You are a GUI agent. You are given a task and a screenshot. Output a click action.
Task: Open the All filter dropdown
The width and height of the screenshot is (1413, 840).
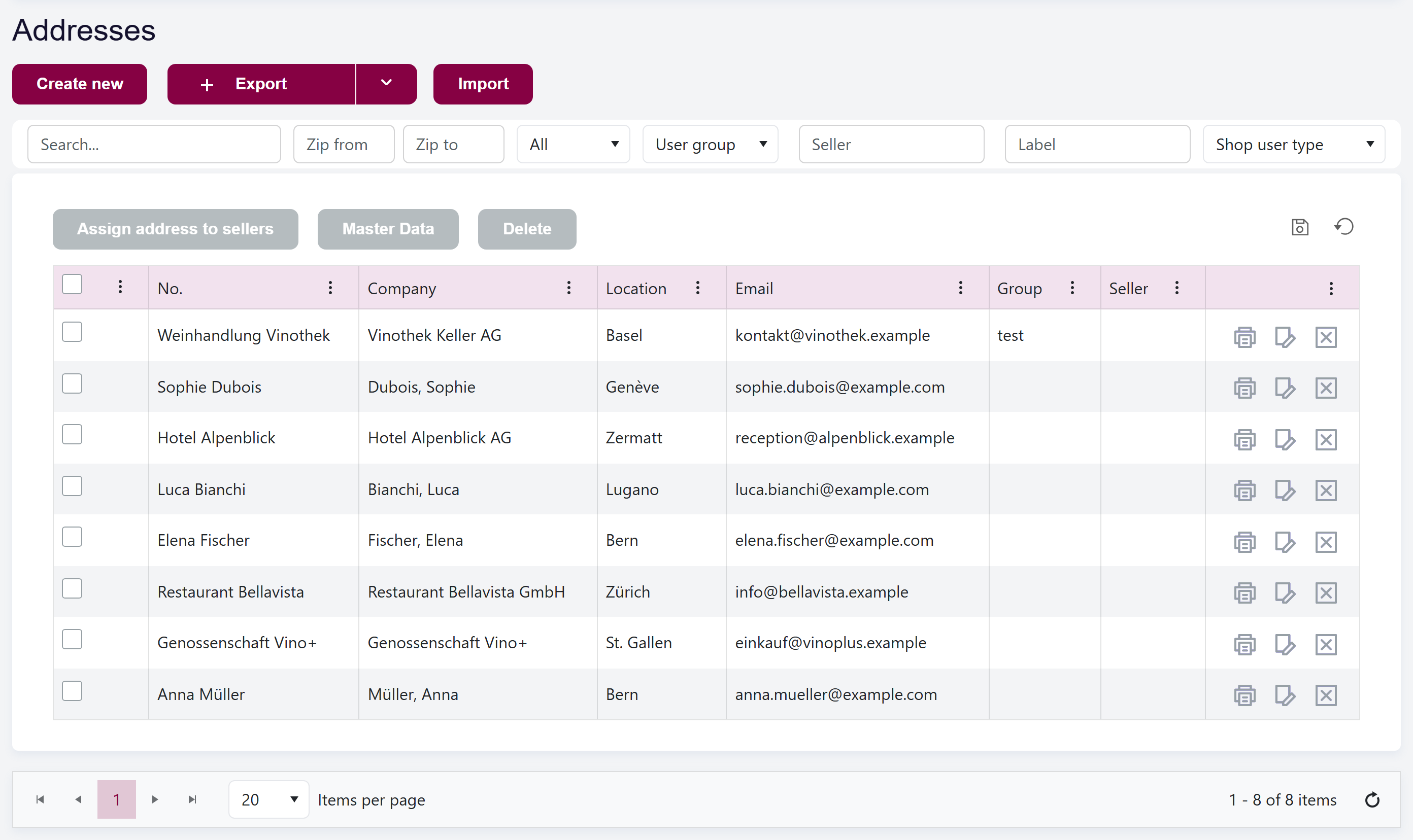click(573, 145)
